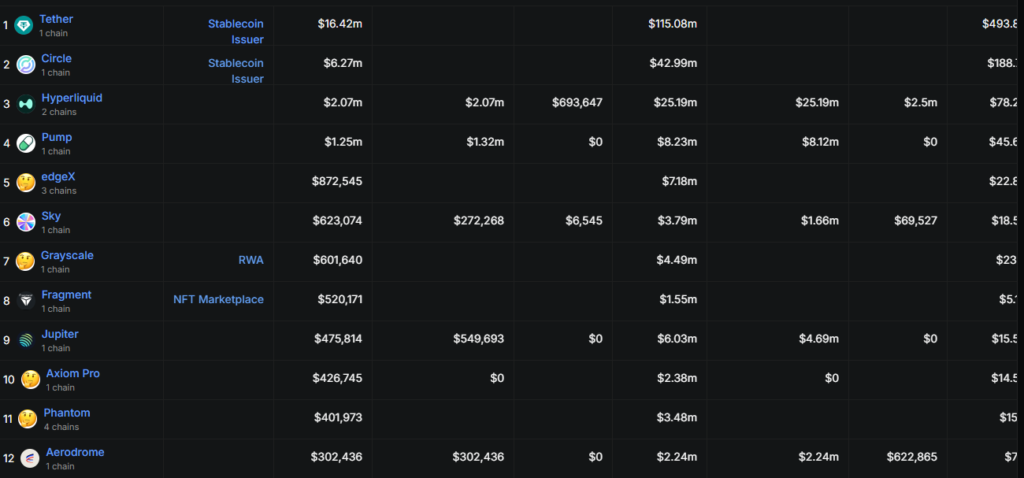
Task: Click the Aerodrome logo icon
Action: pyautogui.click(x=29, y=458)
